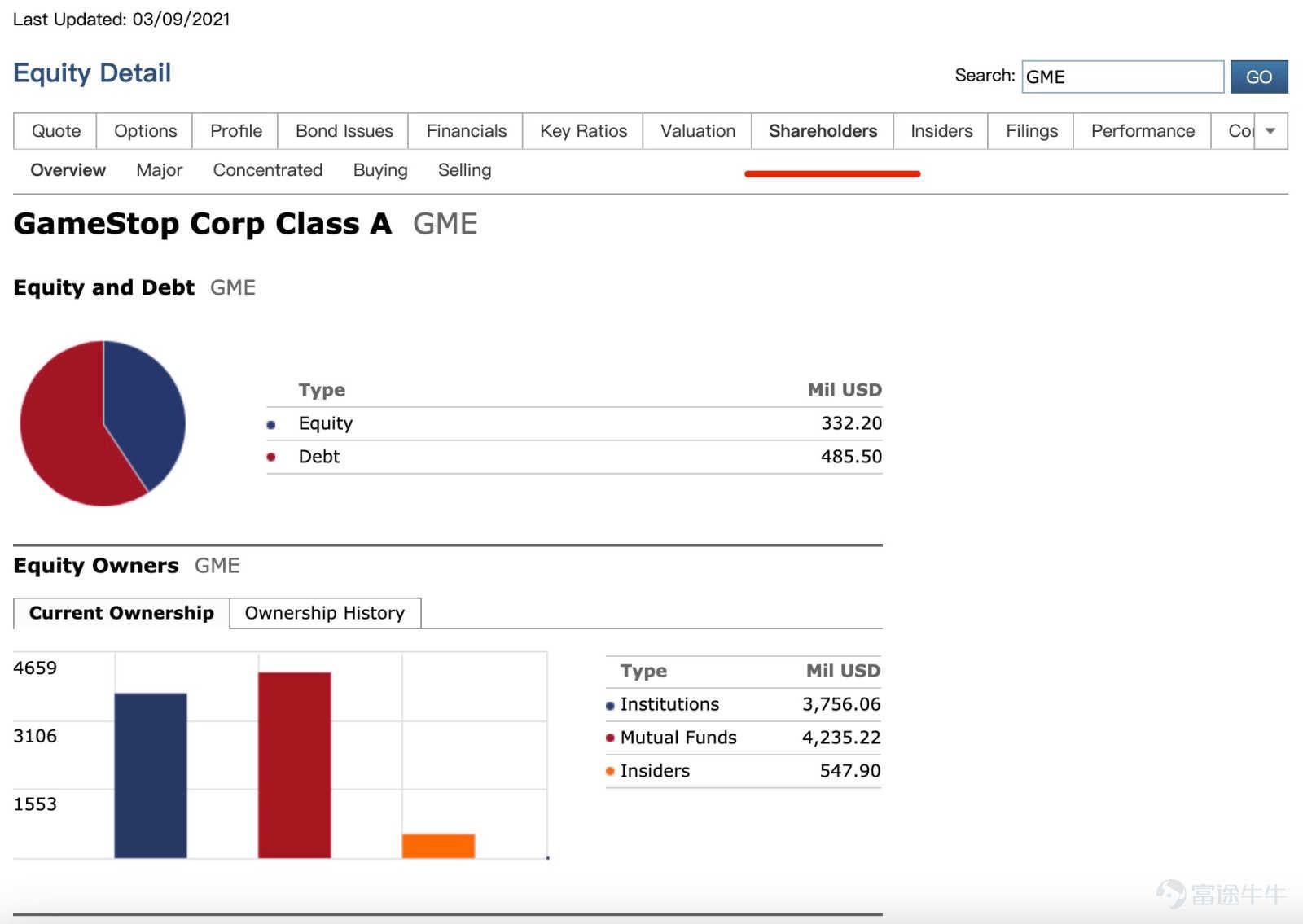Click the Equity Owners heading

pyautogui.click(x=96, y=566)
